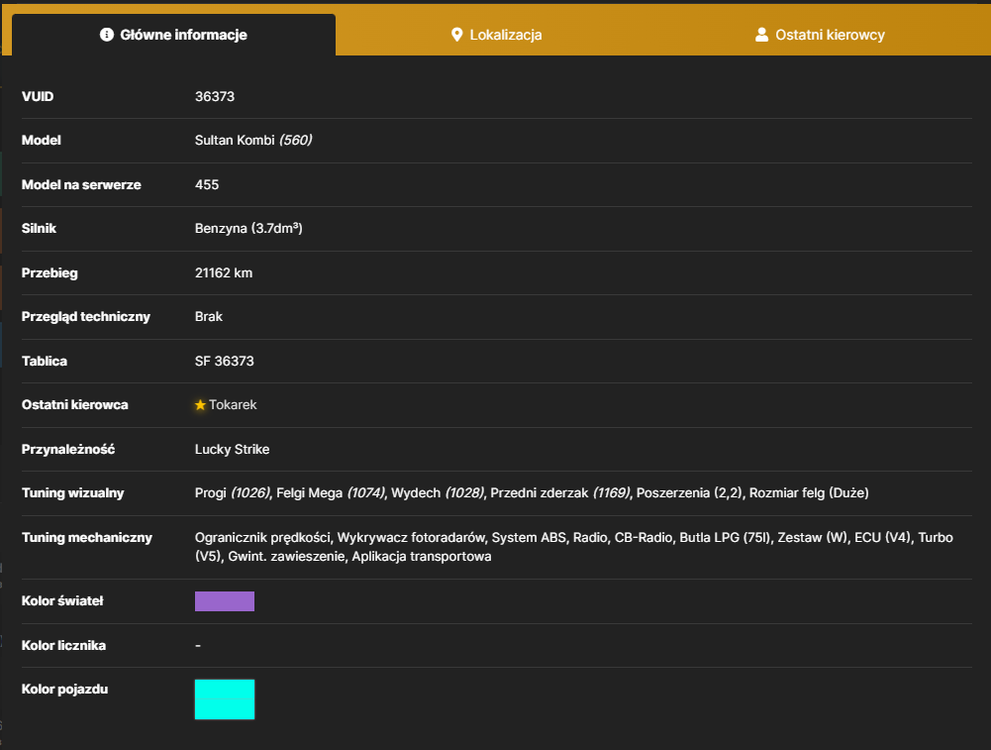The width and height of the screenshot is (991, 750).
Task: Click the Kolor pojazdu label
Action: (x=65, y=689)
